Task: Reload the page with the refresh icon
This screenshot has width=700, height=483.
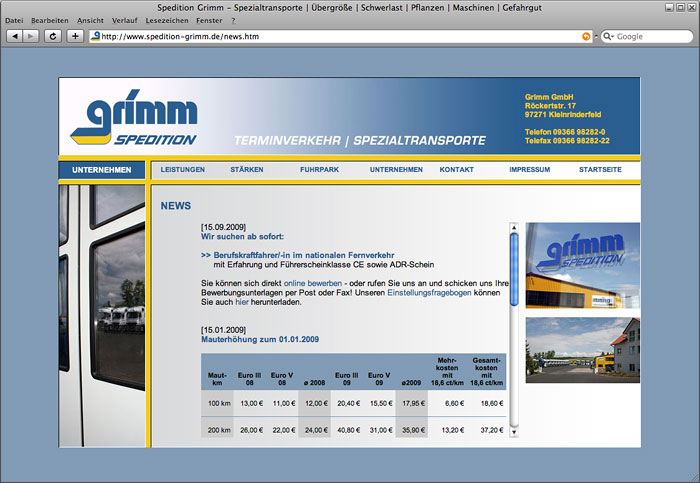Action: (53, 36)
